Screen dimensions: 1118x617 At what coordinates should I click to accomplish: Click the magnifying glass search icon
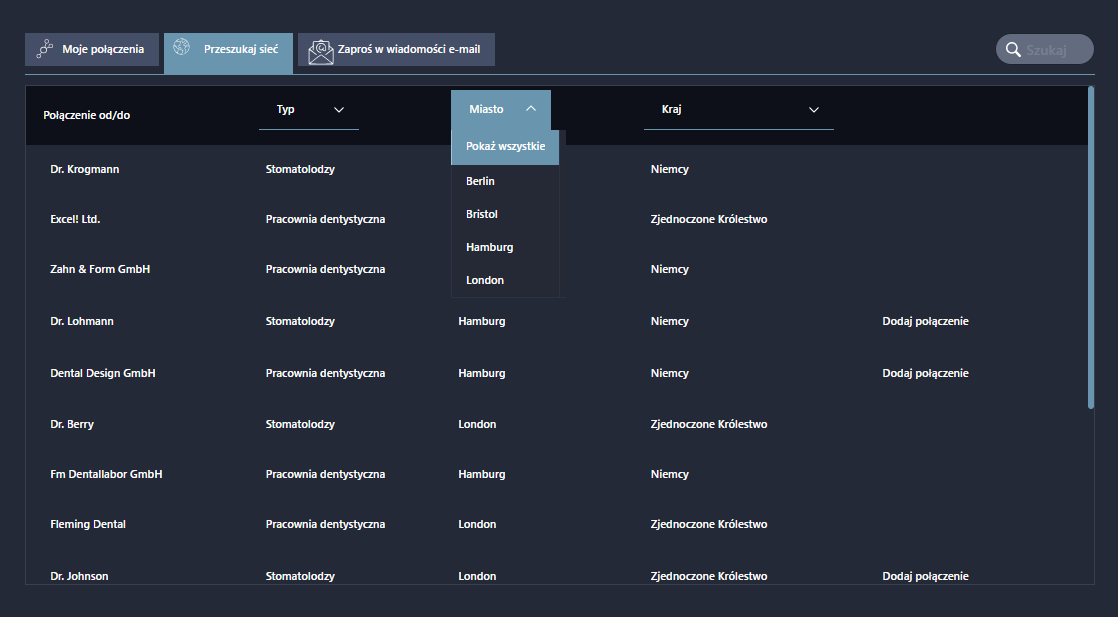pos(1013,49)
